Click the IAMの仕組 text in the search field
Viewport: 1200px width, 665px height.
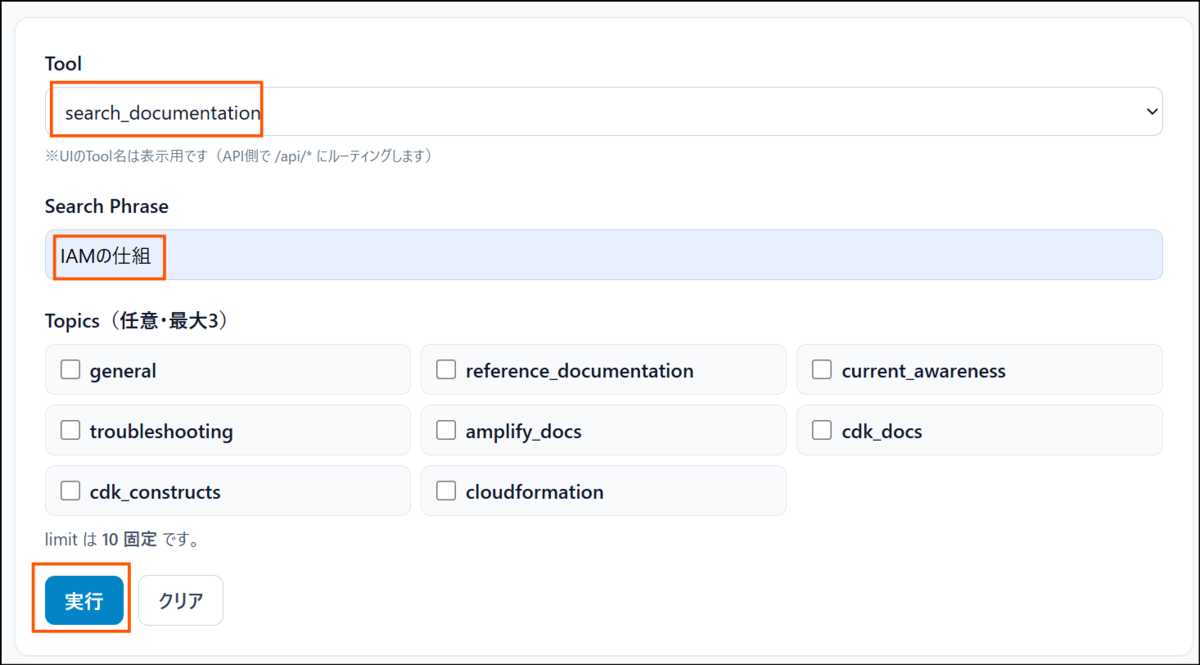(98, 254)
